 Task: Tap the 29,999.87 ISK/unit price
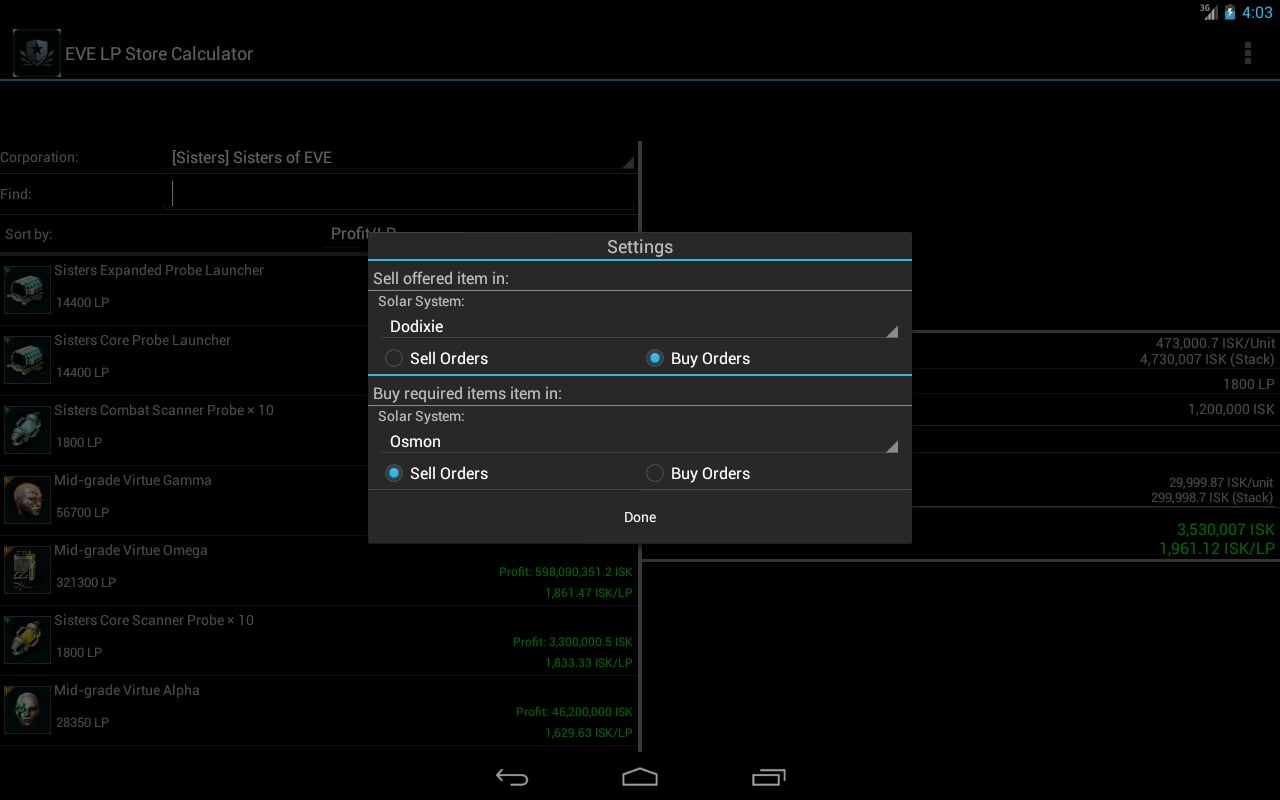click(x=1221, y=483)
